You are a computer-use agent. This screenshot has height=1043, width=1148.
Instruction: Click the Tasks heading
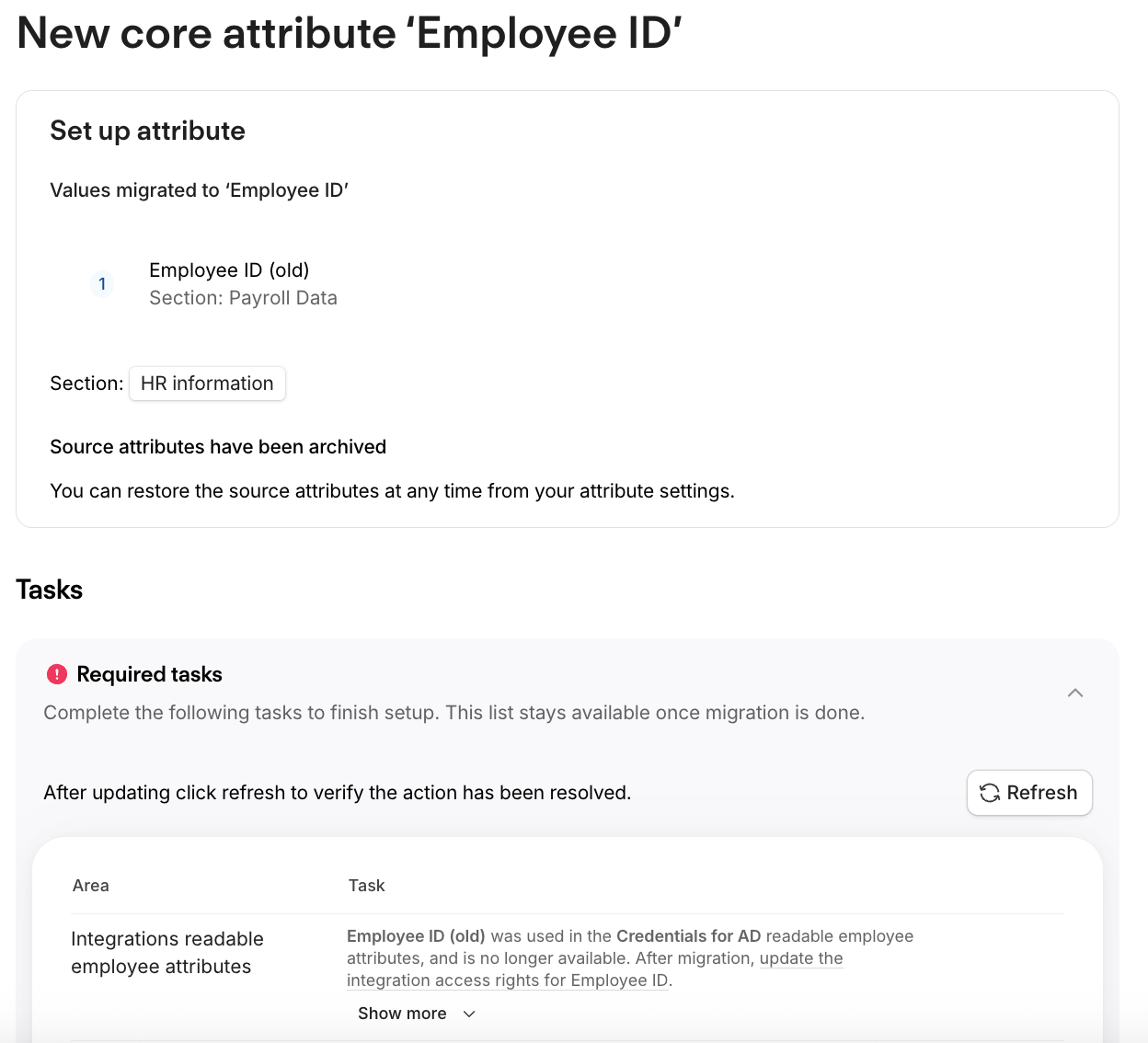[x=50, y=590]
